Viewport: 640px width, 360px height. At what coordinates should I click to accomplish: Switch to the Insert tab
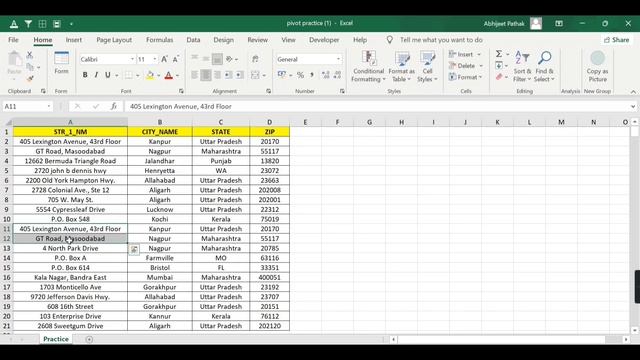pos(73,40)
